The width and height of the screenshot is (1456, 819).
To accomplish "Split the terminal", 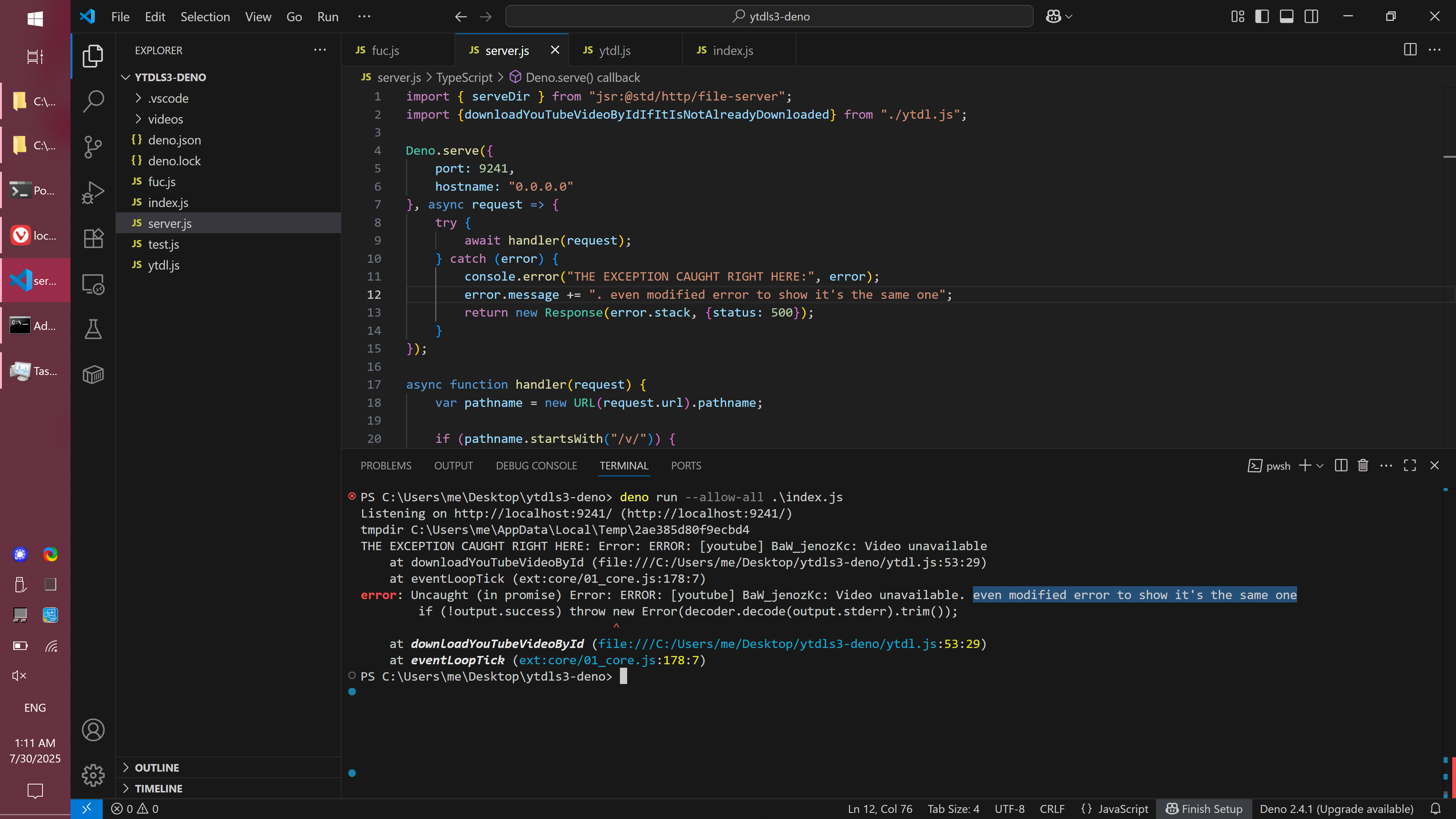I will [1341, 465].
